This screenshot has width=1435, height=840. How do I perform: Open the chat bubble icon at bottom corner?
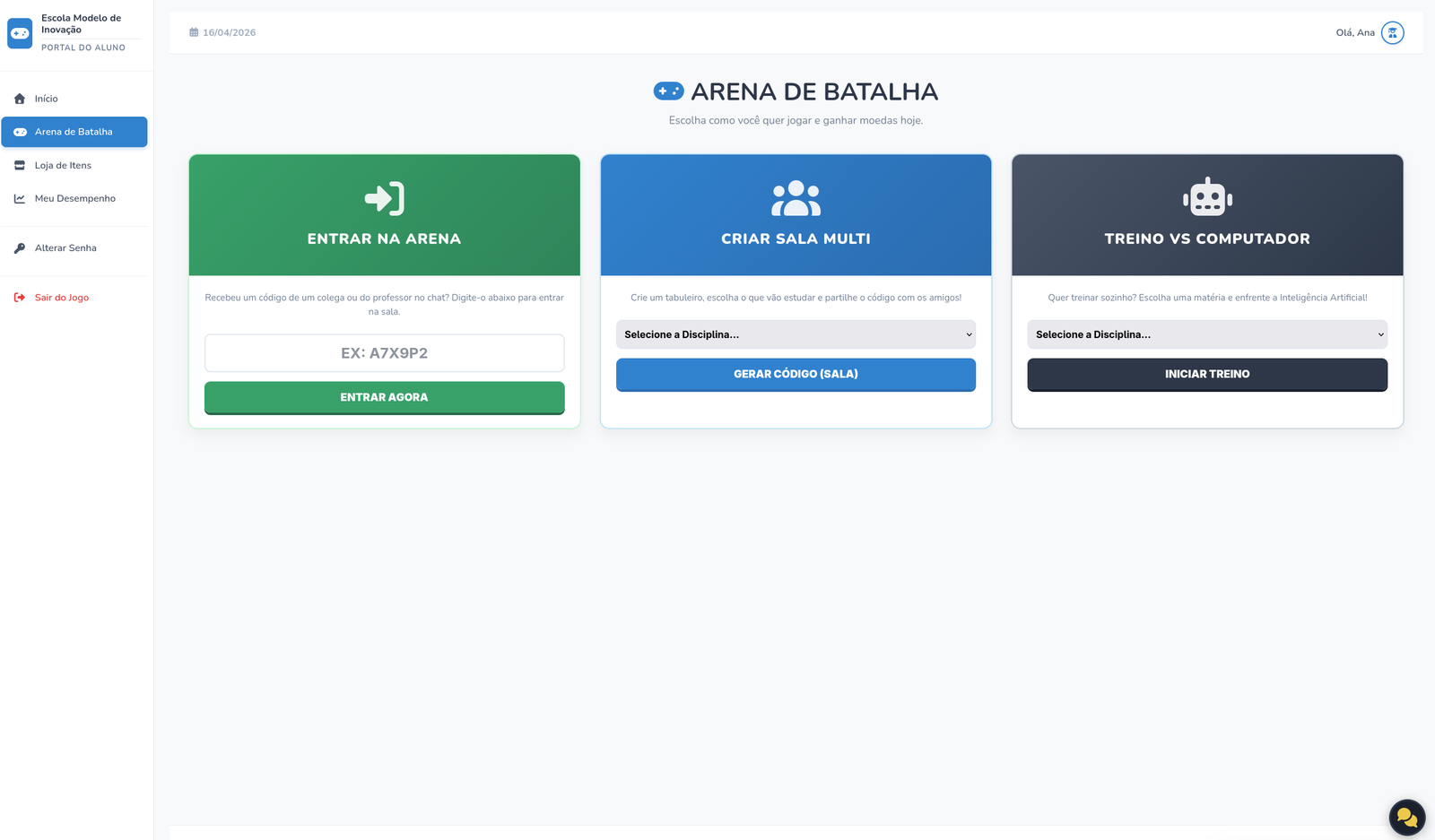tap(1406, 817)
